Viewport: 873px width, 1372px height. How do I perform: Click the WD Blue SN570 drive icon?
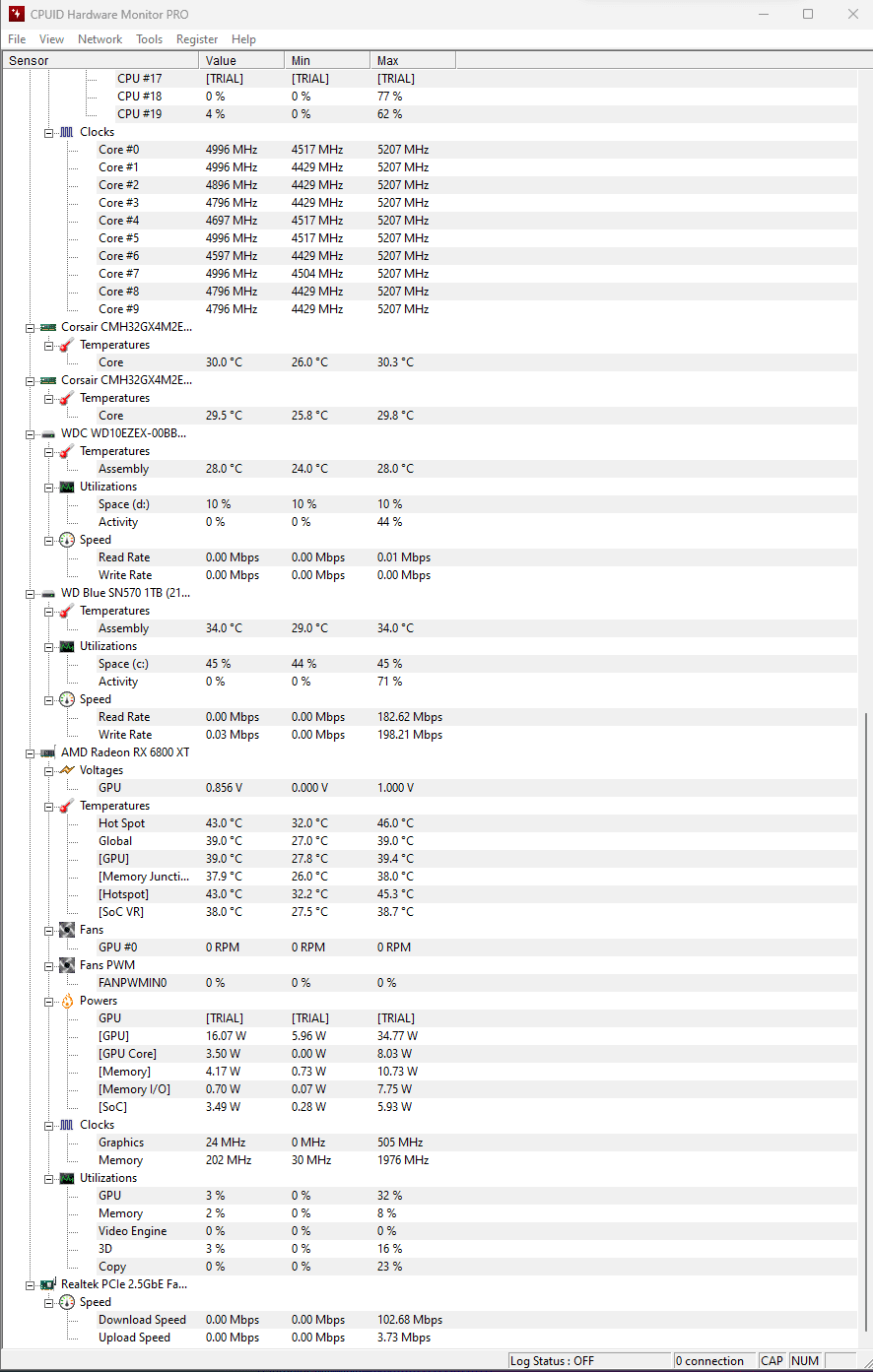click(47, 593)
